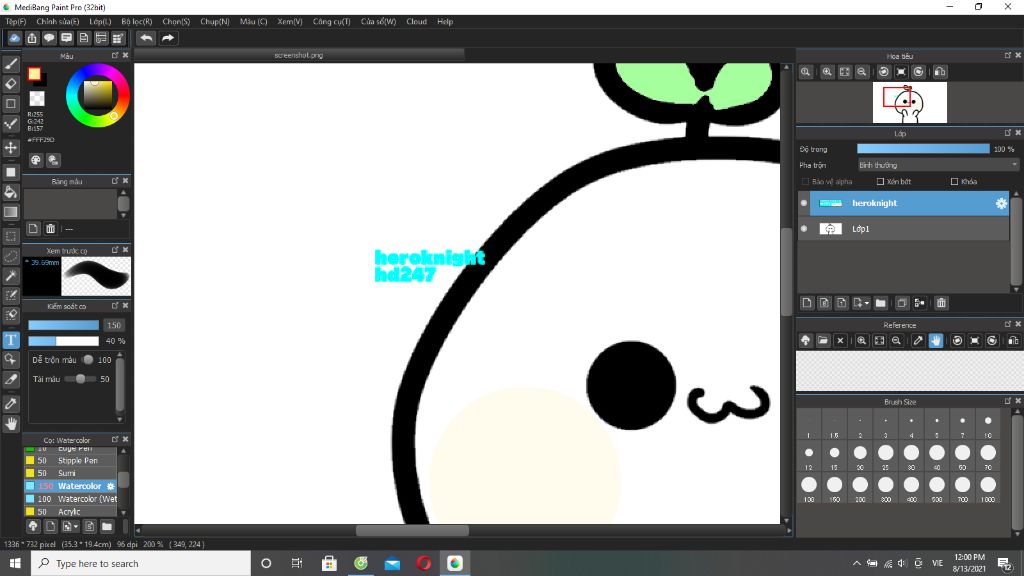Click the transparent color swatch
The image size is (1024, 576).
(x=37, y=99)
